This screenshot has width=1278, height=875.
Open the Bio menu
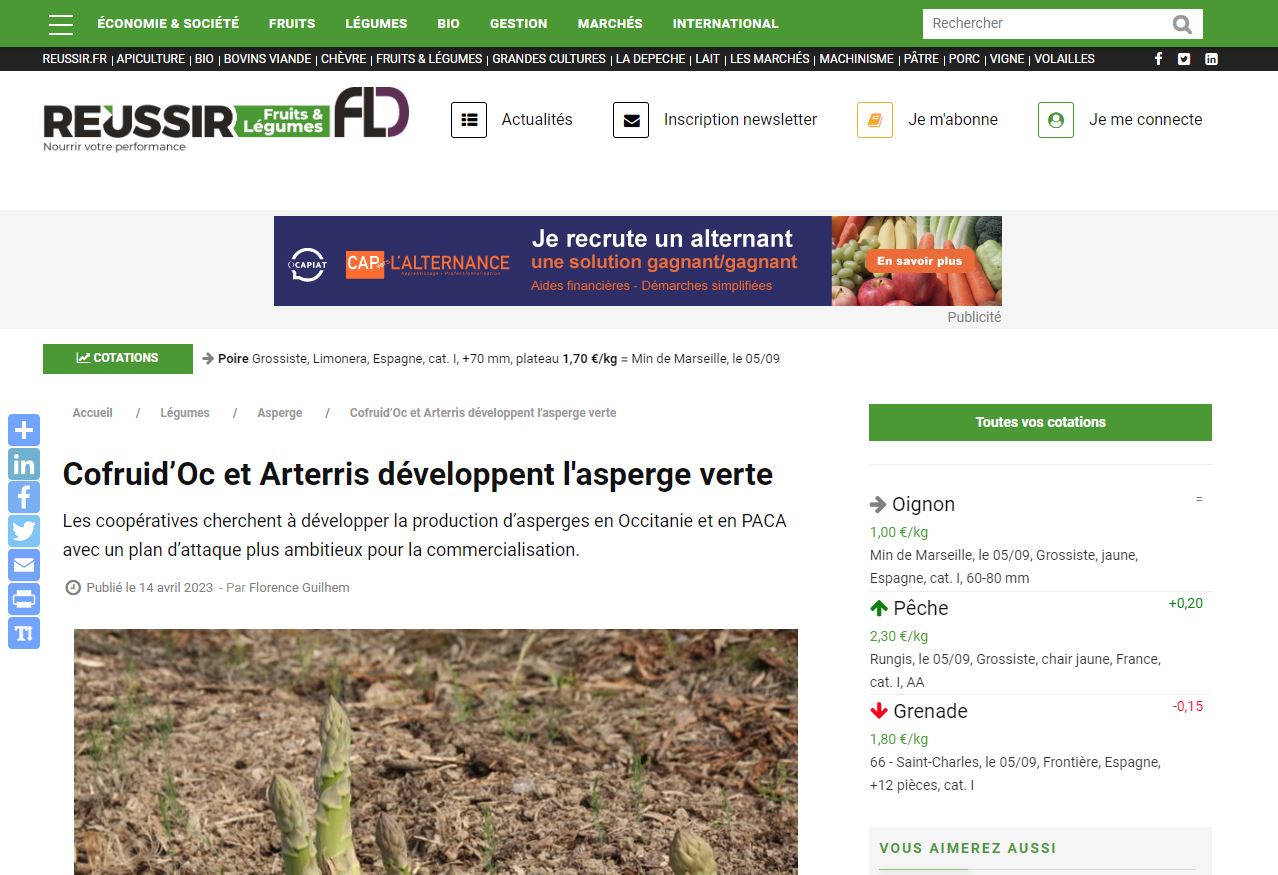point(448,23)
